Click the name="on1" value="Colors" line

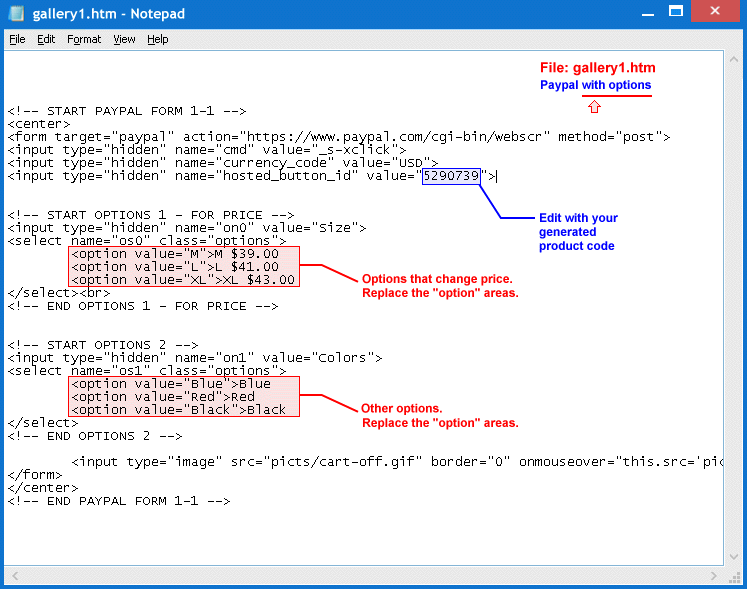(195, 358)
